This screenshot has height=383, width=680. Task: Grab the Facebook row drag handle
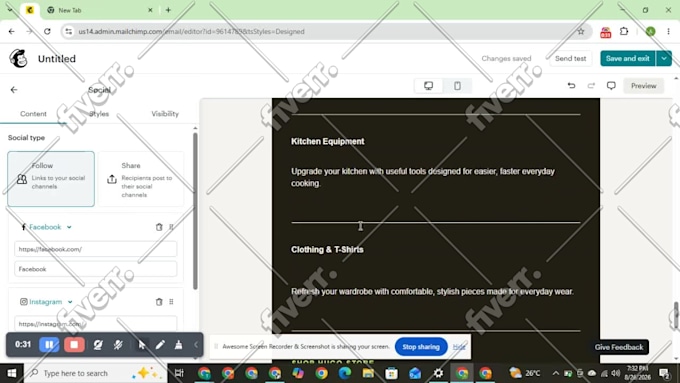171,227
